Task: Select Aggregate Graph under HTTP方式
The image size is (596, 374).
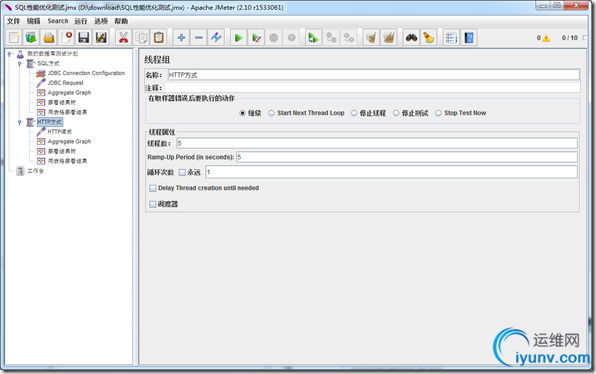Action: click(69, 141)
